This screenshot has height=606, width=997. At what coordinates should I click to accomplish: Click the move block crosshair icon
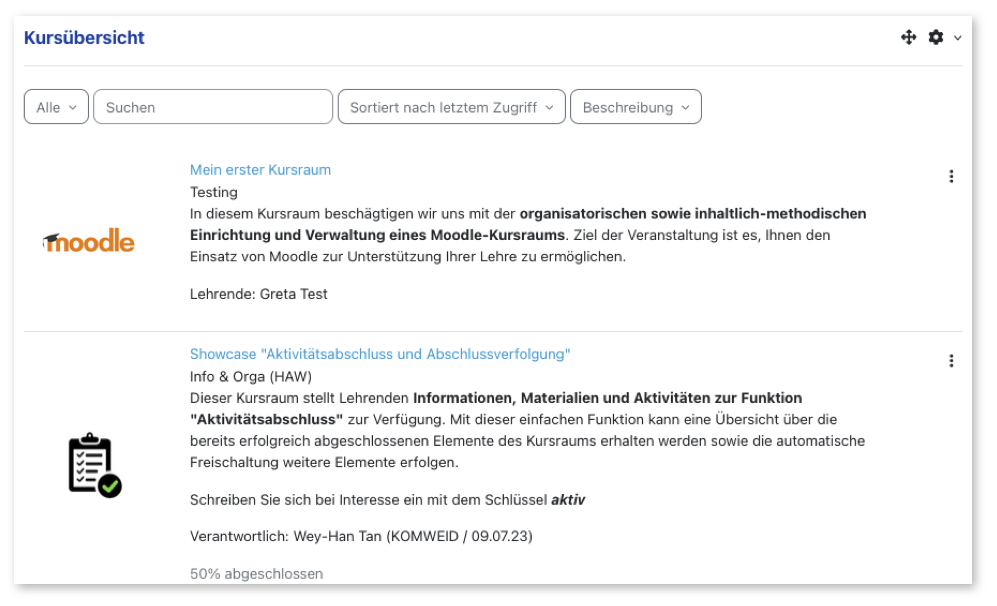pyautogui.click(x=908, y=37)
